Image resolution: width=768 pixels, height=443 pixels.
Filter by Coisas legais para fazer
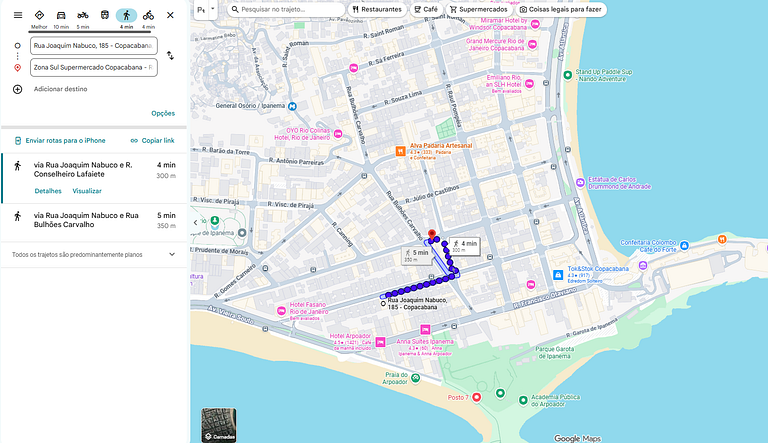coord(560,9)
